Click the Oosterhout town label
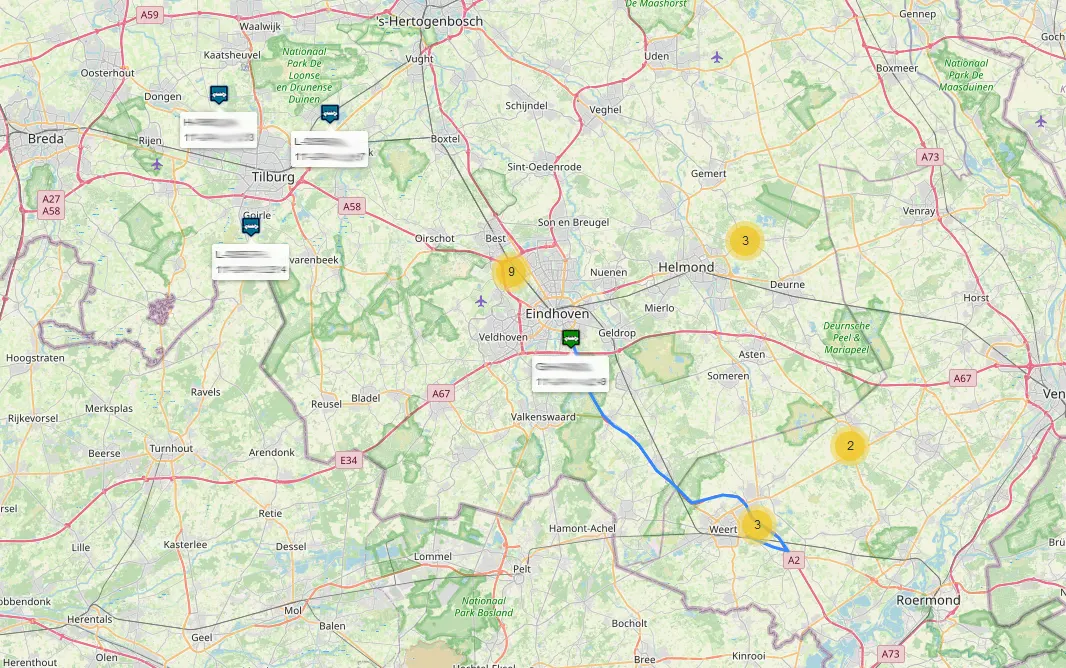 [x=107, y=73]
